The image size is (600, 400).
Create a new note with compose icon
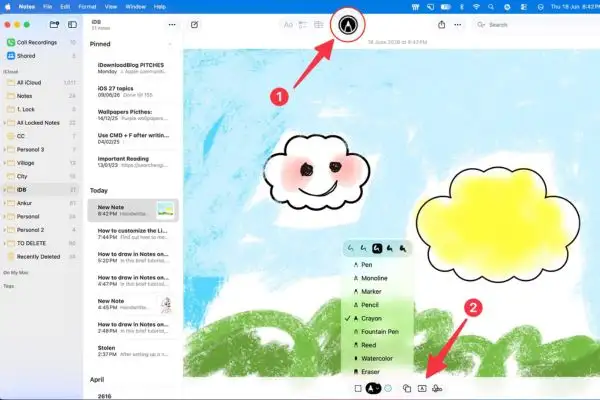pyautogui.click(x=194, y=25)
